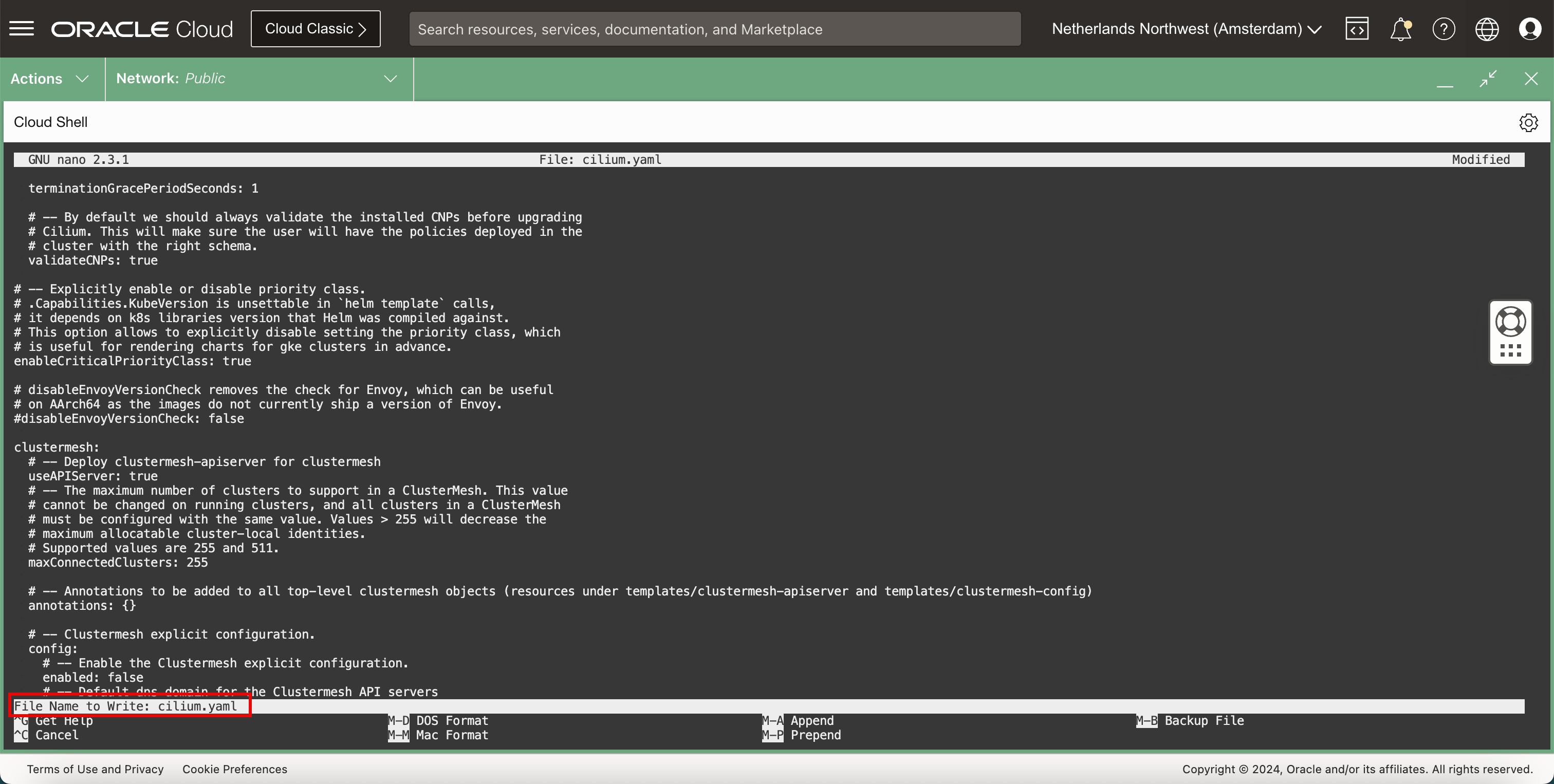
Task: Click the life ring support widget
Action: tap(1510, 322)
